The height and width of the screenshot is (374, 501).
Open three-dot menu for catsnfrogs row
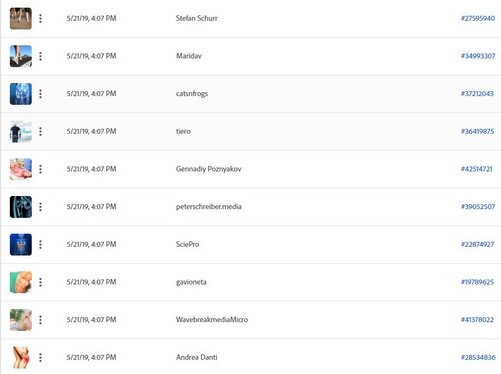point(40,94)
